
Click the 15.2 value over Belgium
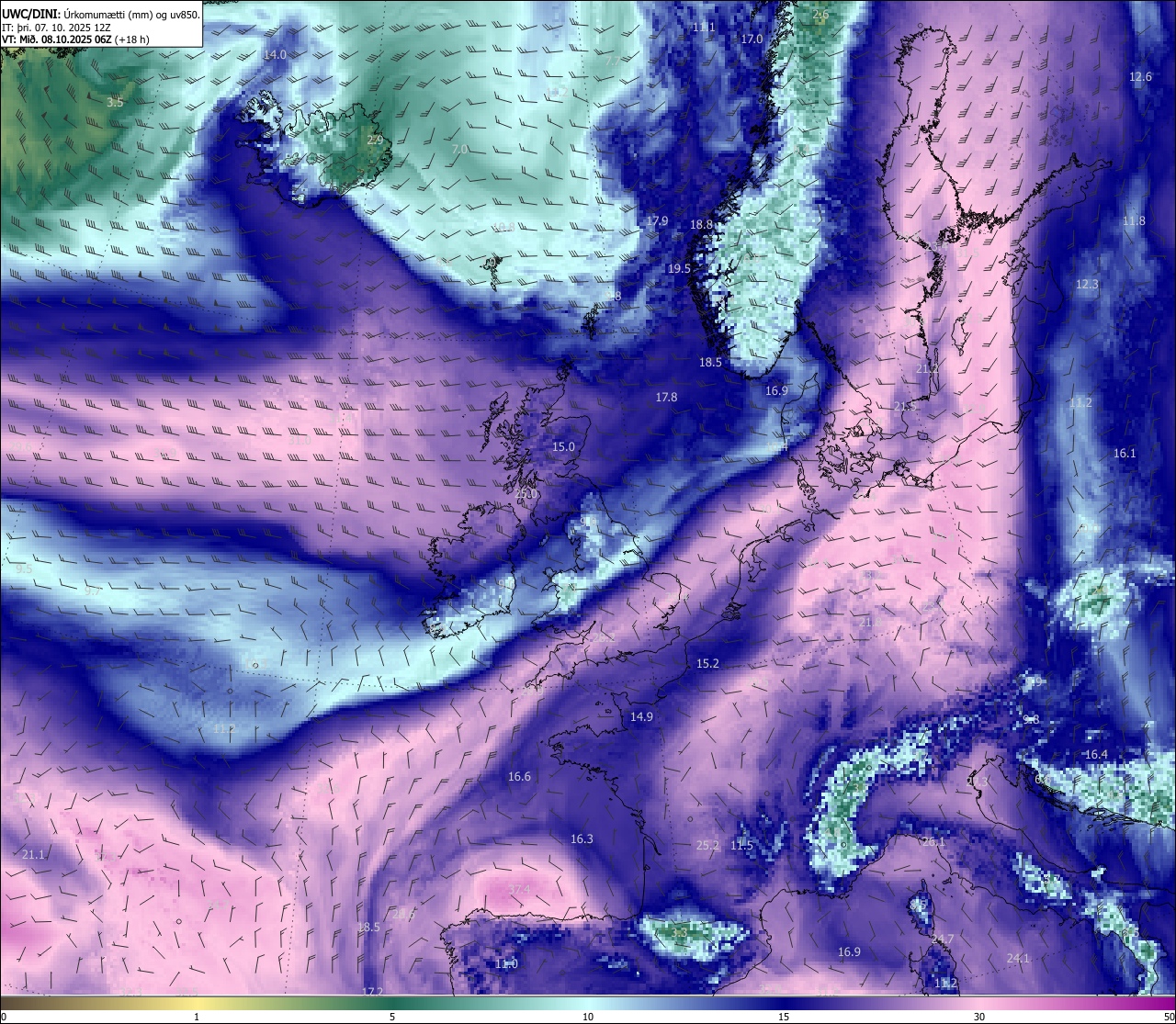707,664
